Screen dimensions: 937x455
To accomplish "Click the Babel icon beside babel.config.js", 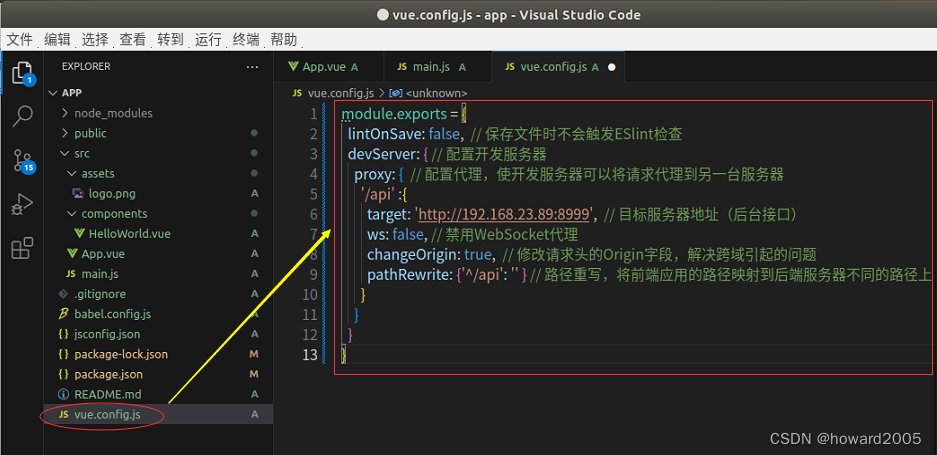I will click(63, 314).
